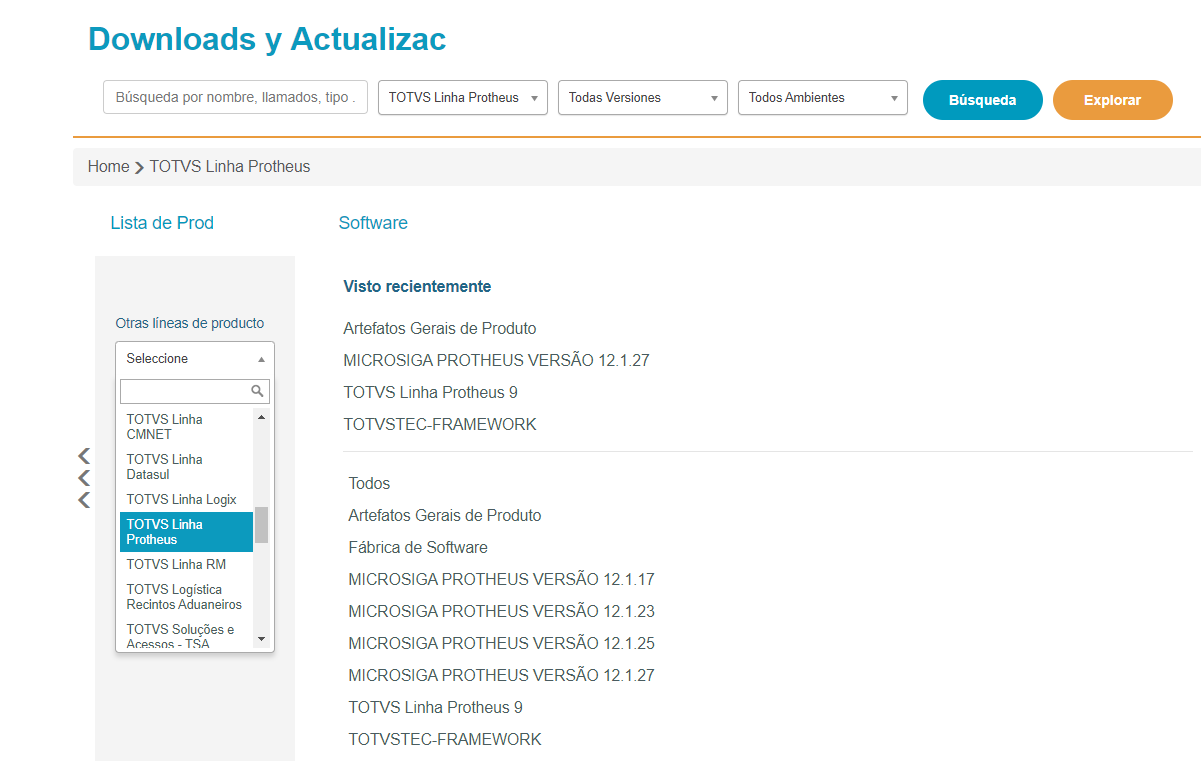Open recently viewed TOTVS Linha Protheus 9
1201x774 pixels.
tap(430, 392)
